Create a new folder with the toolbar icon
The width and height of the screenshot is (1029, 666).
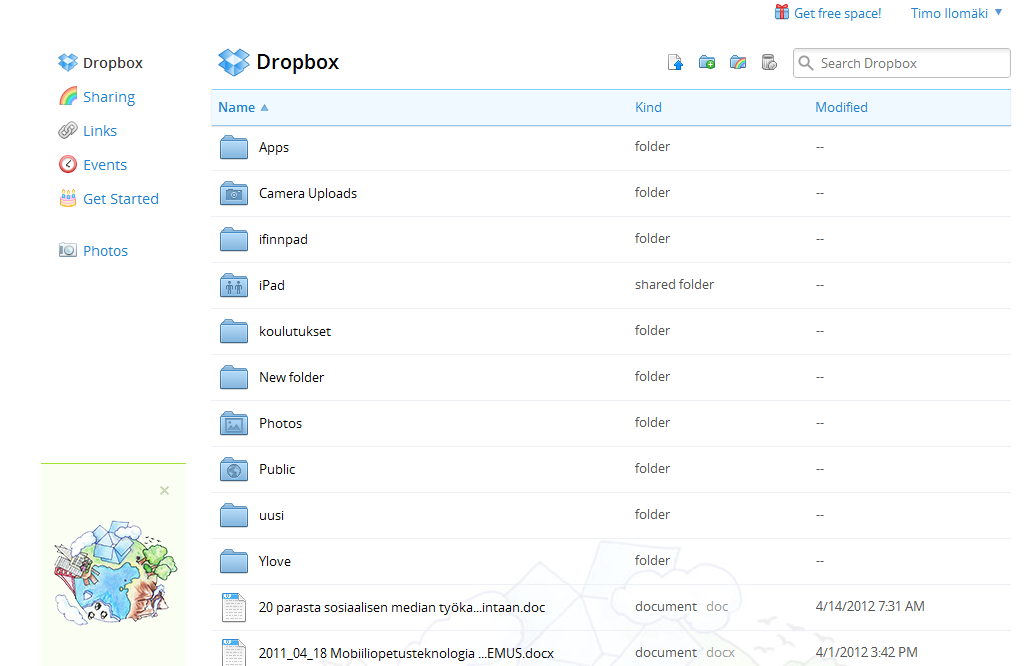(x=707, y=62)
